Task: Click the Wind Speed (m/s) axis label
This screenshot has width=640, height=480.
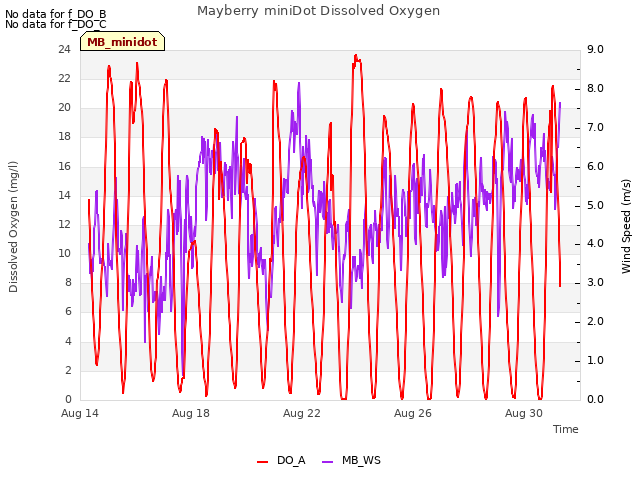Action: (x=626, y=226)
